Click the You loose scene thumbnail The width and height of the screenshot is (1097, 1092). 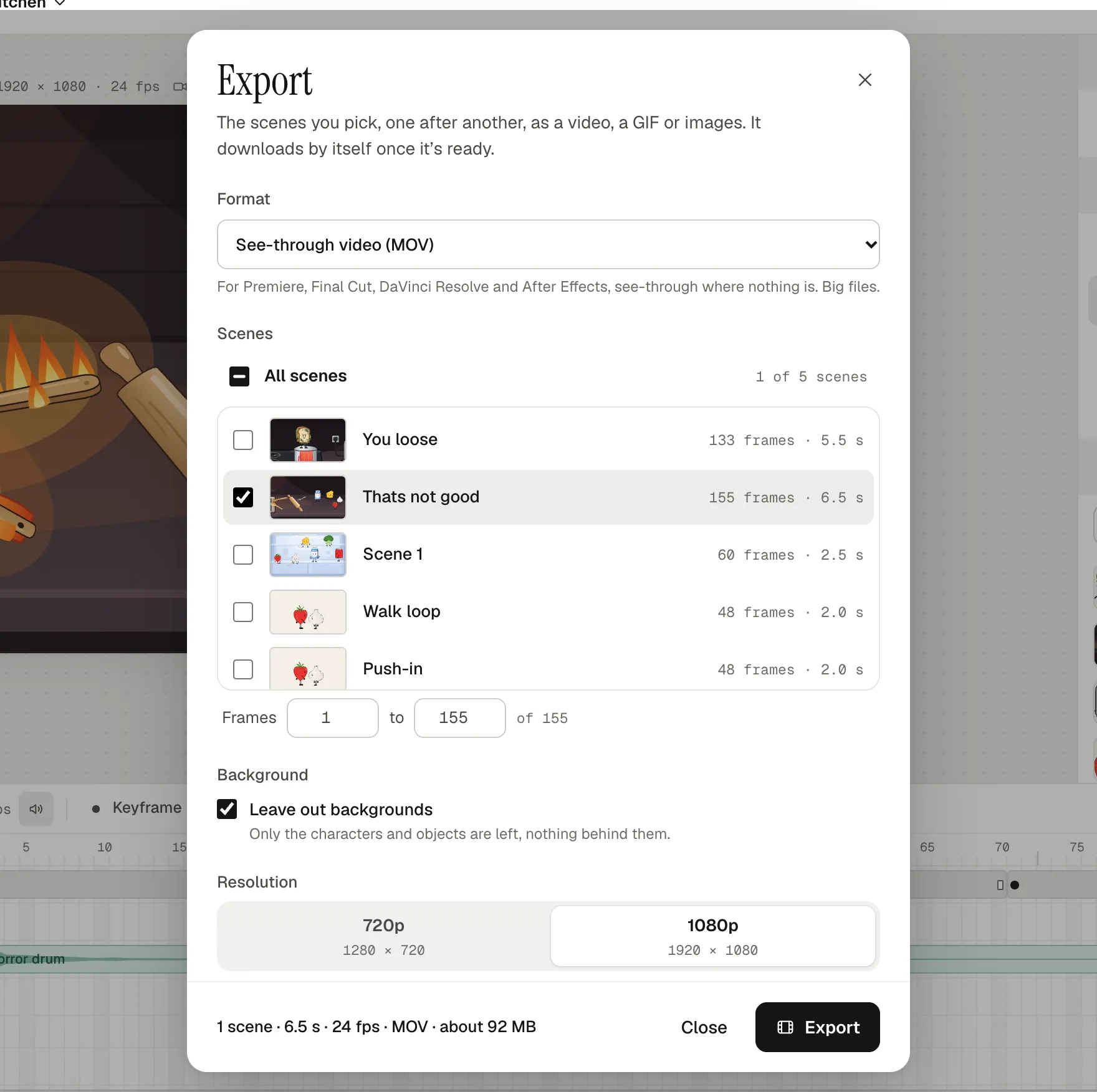(x=308, y=440)
